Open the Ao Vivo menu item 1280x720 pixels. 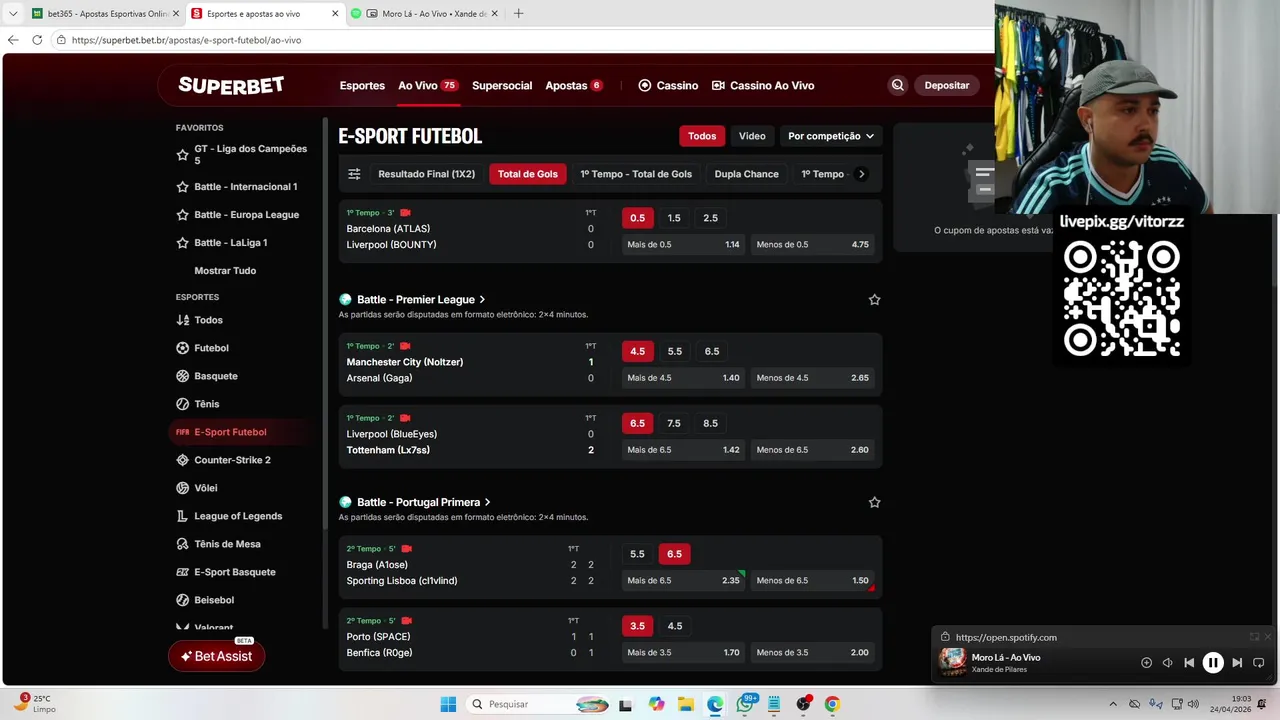[428, 86]
